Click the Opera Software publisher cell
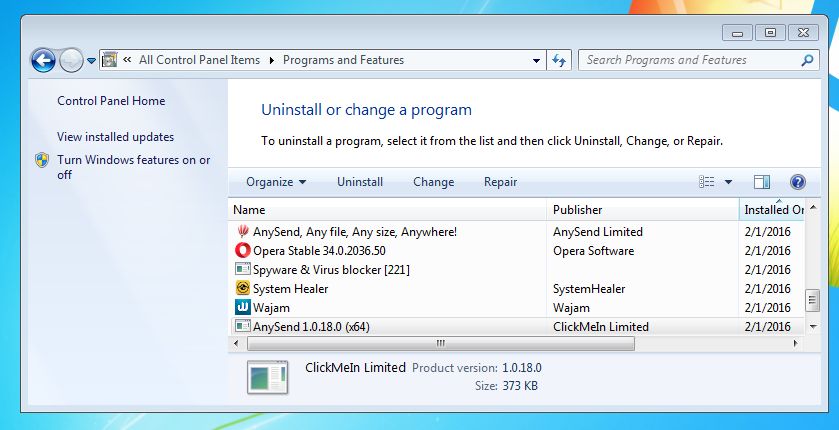This screenshot has width=839, height=430. [x=593, y=251]
